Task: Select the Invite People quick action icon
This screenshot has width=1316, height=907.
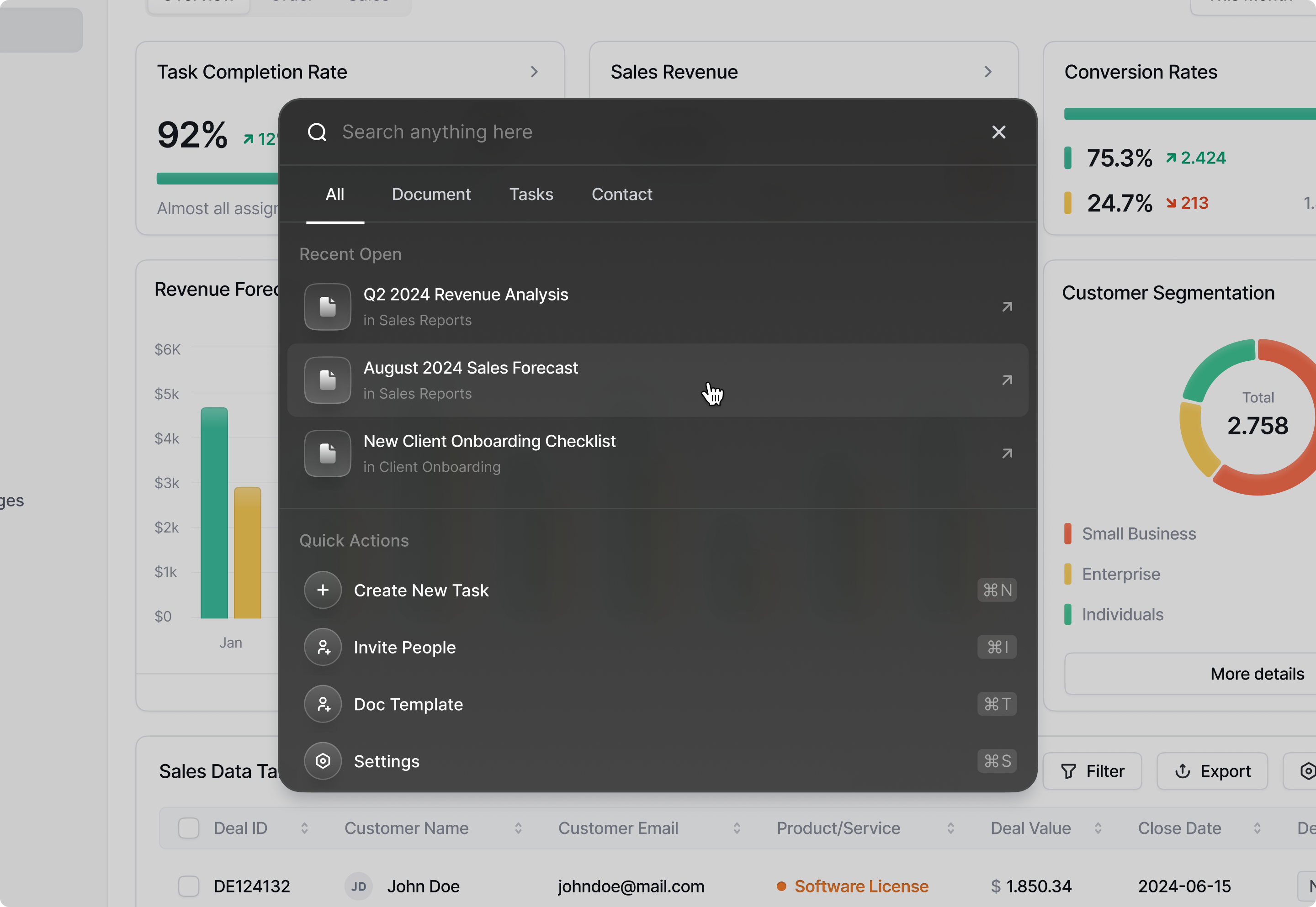Action: 323,647
